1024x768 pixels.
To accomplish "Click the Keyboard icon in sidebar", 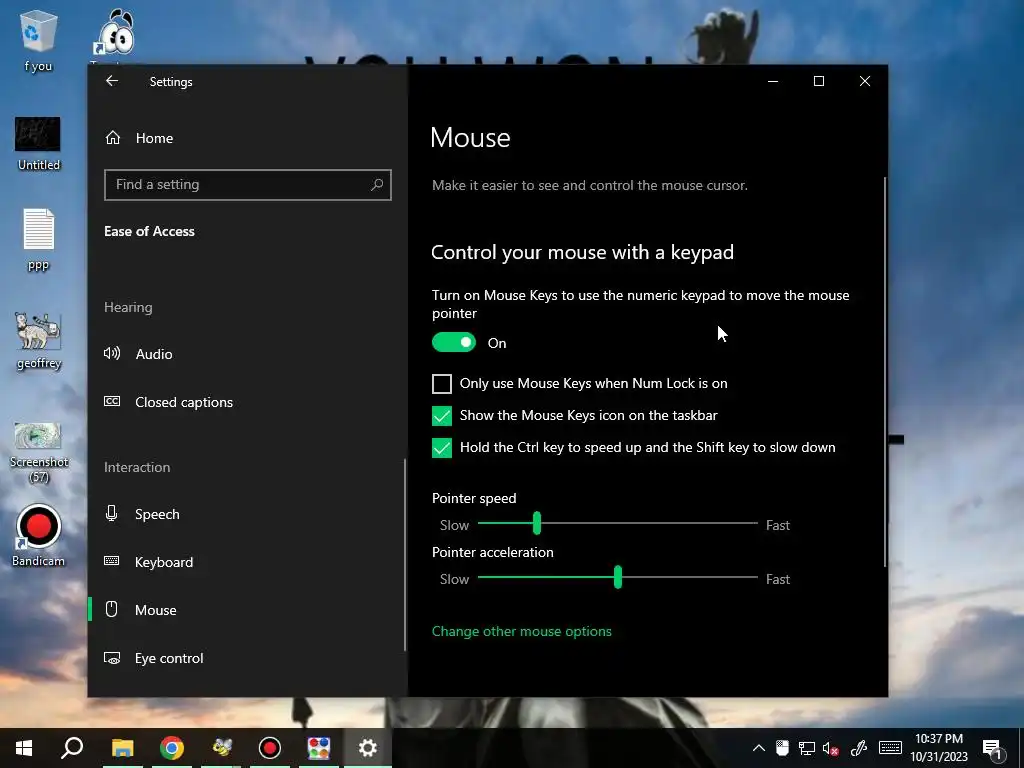I will point(112,561).
